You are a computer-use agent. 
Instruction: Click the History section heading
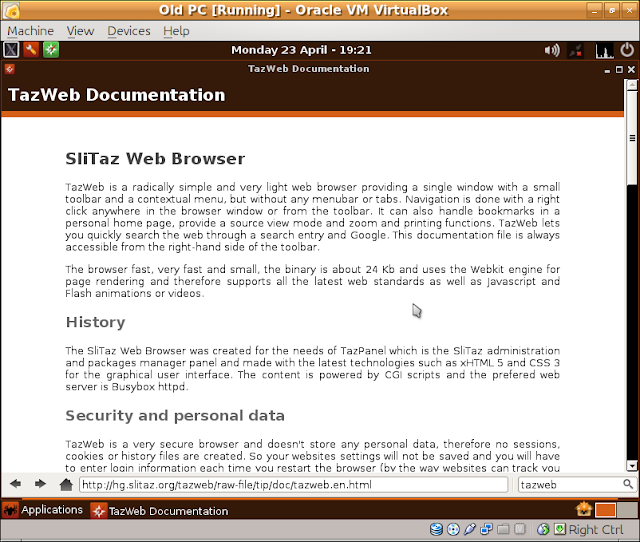(x=96, y=322)
